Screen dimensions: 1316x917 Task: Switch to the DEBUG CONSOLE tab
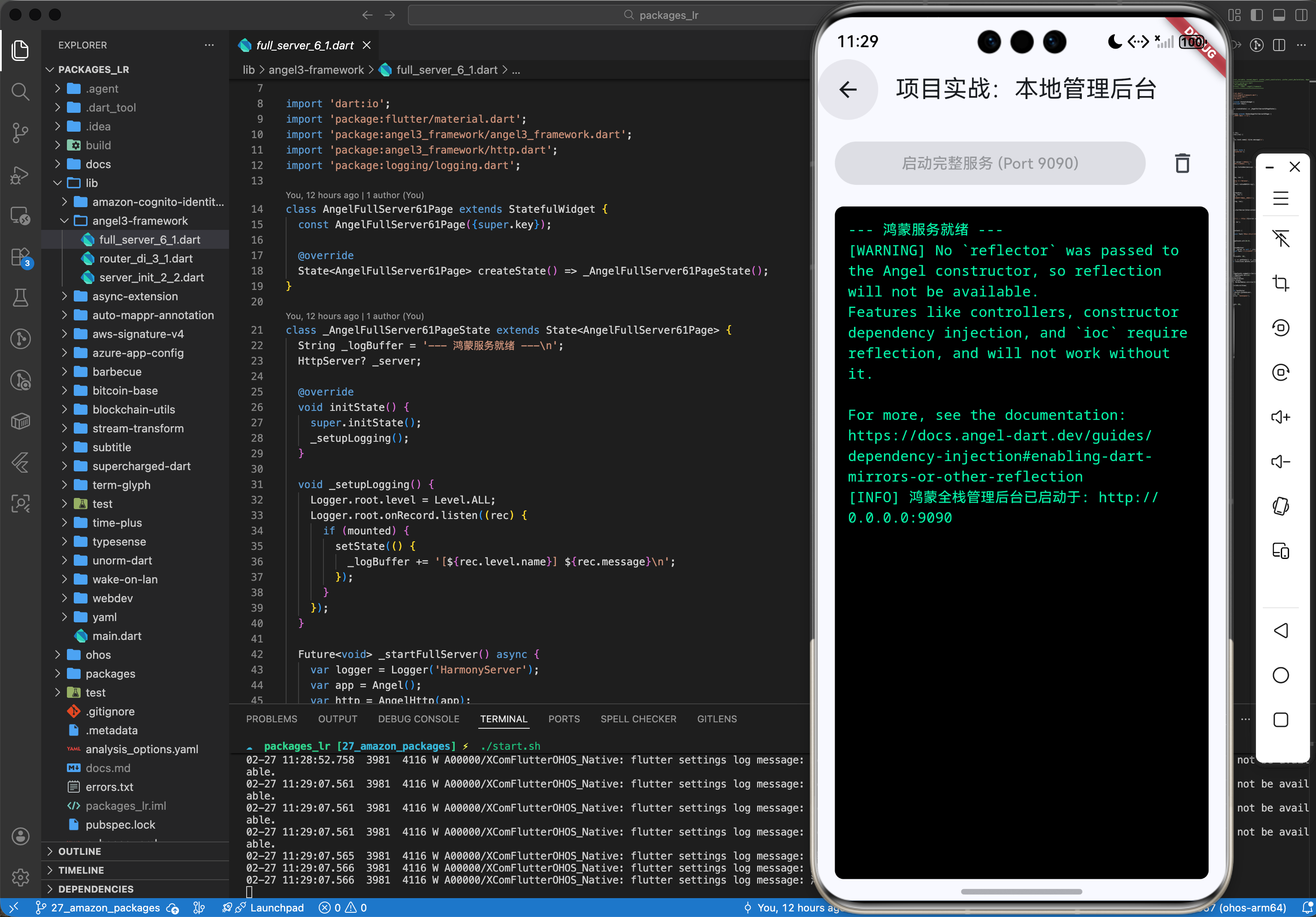coord(418,719)
